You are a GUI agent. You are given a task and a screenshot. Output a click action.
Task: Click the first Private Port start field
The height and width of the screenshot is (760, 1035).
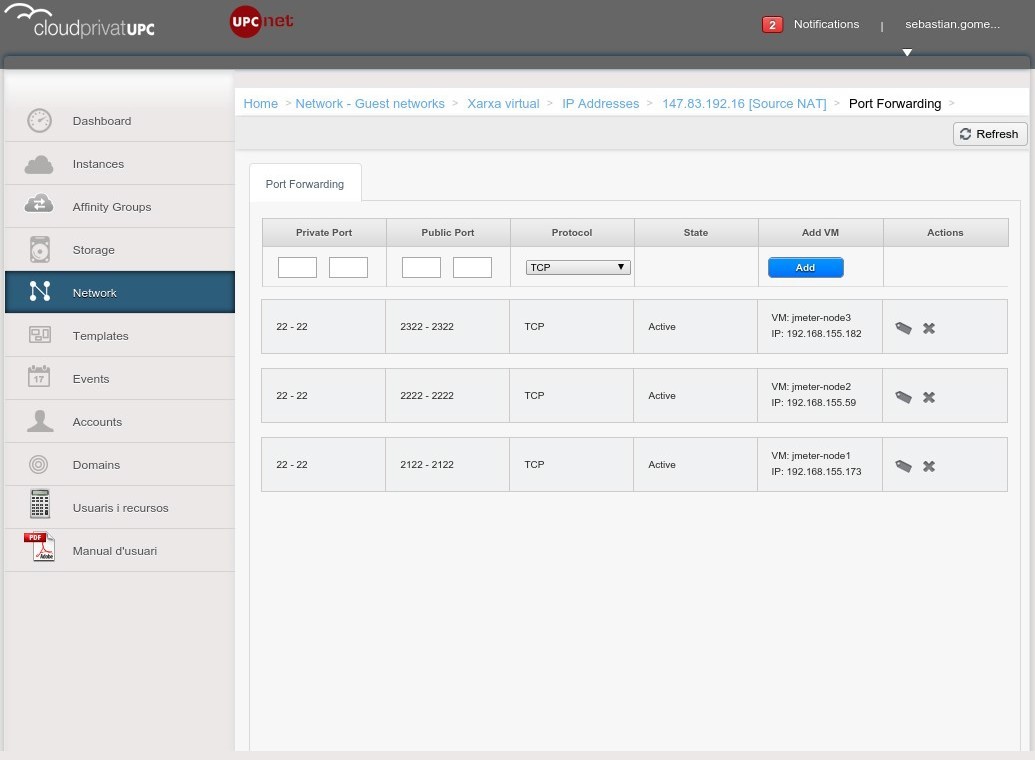(297, 267)
